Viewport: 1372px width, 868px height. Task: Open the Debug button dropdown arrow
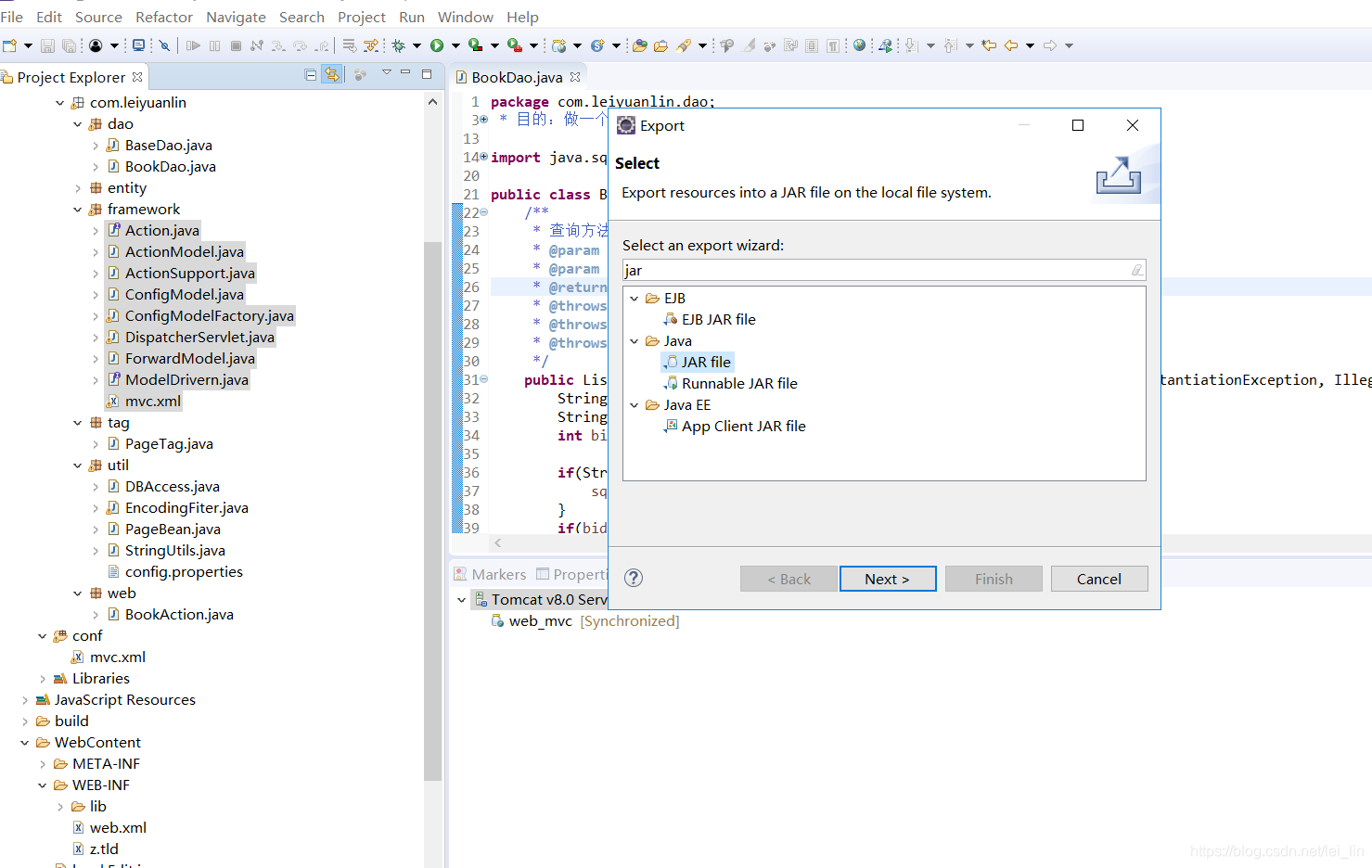(417, 45)
